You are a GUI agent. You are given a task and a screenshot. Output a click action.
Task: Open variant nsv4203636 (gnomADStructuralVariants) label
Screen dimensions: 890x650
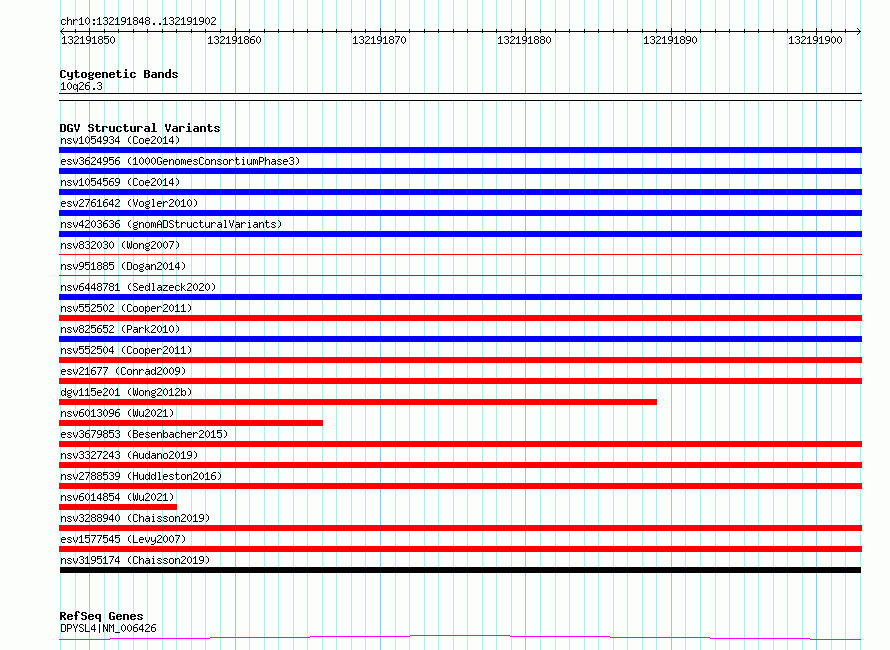[171, 224]
